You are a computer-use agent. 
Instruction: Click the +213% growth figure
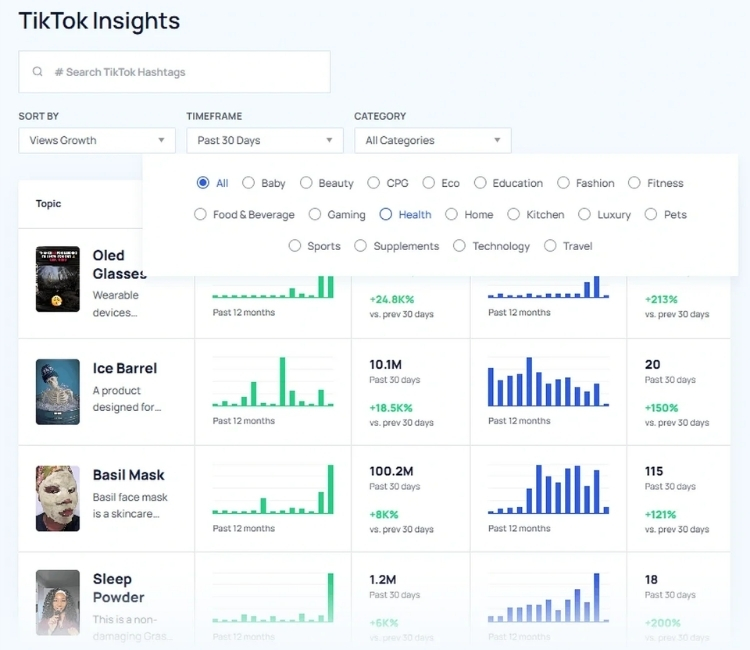[x=661, y=299]
